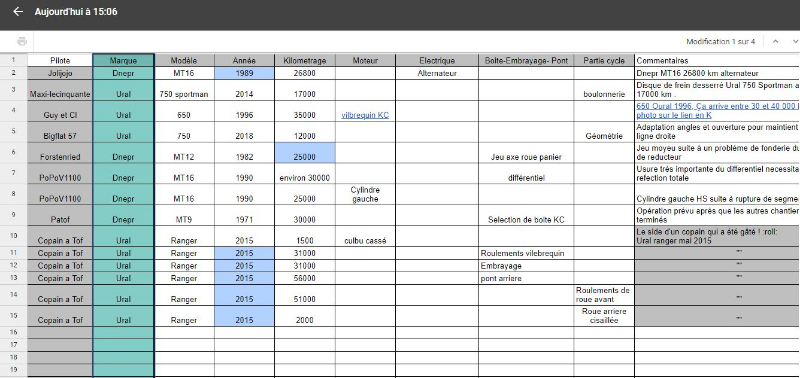Click the '51000' kilometrage cell
This screenshot has width=800, height=378.
(305, 295)
